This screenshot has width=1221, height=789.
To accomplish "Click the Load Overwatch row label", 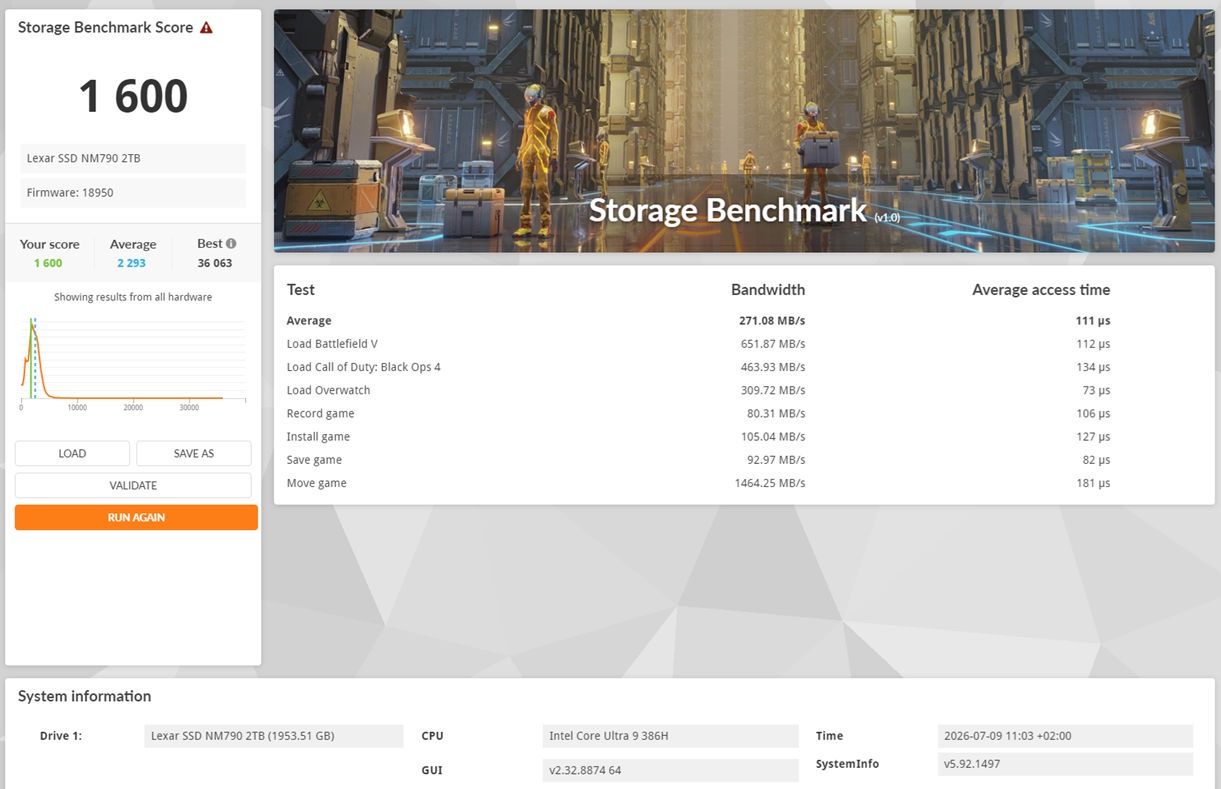I will pos(328,390).
